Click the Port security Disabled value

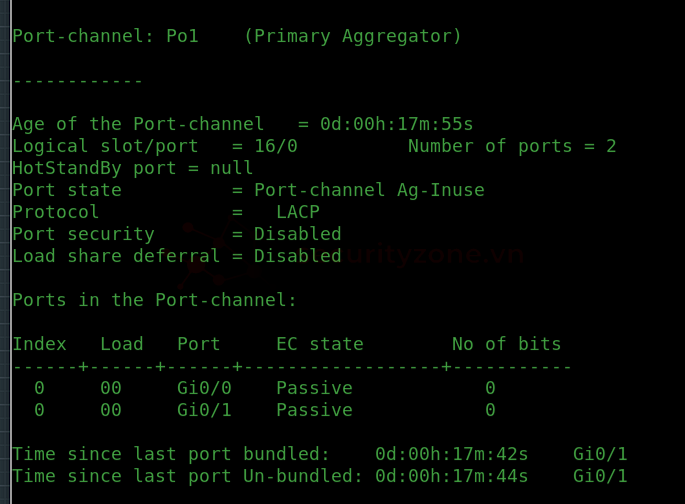(x=298, y=234)
